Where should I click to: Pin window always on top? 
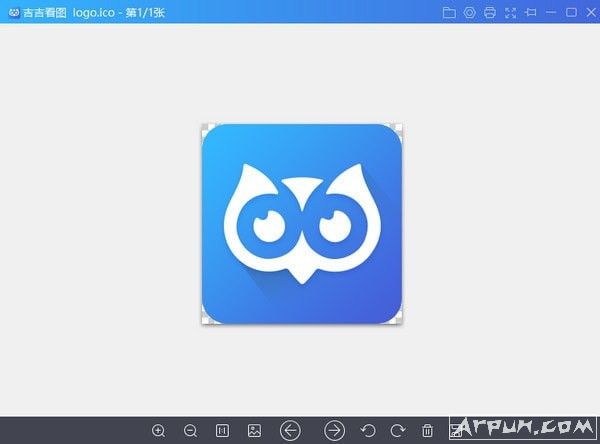point(531,13)
